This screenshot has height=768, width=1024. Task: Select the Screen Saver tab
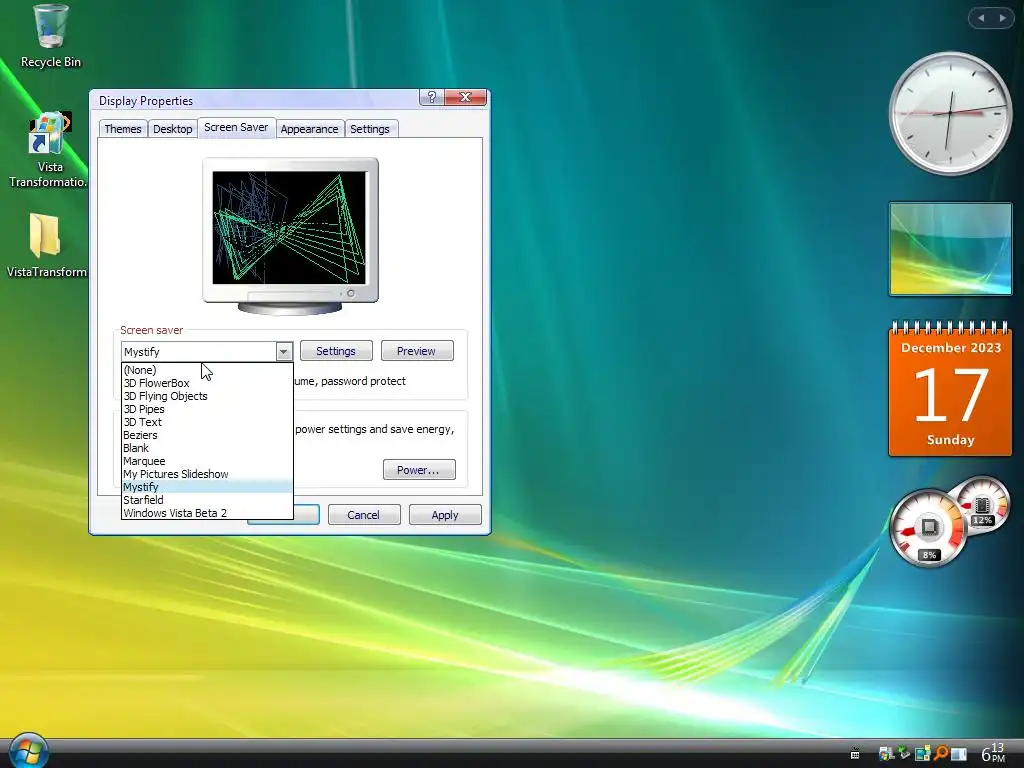point(236,127)
